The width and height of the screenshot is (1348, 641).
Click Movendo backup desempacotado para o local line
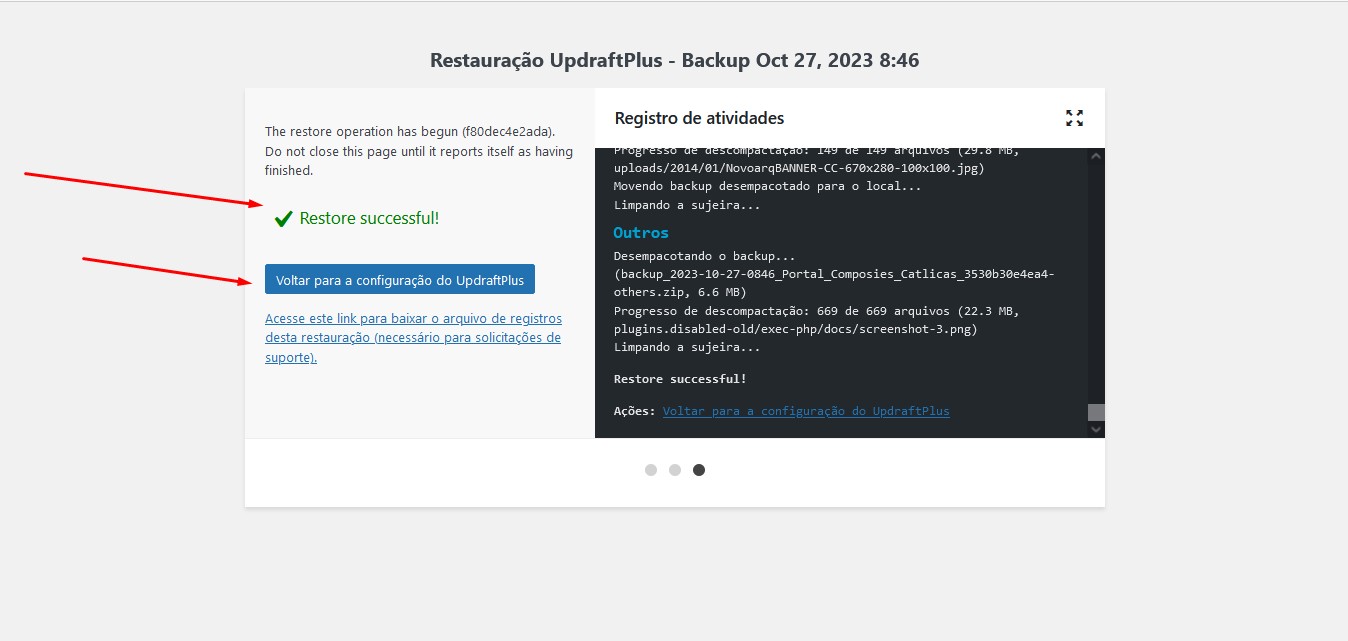pyautogui.click(x=767, y=186)
